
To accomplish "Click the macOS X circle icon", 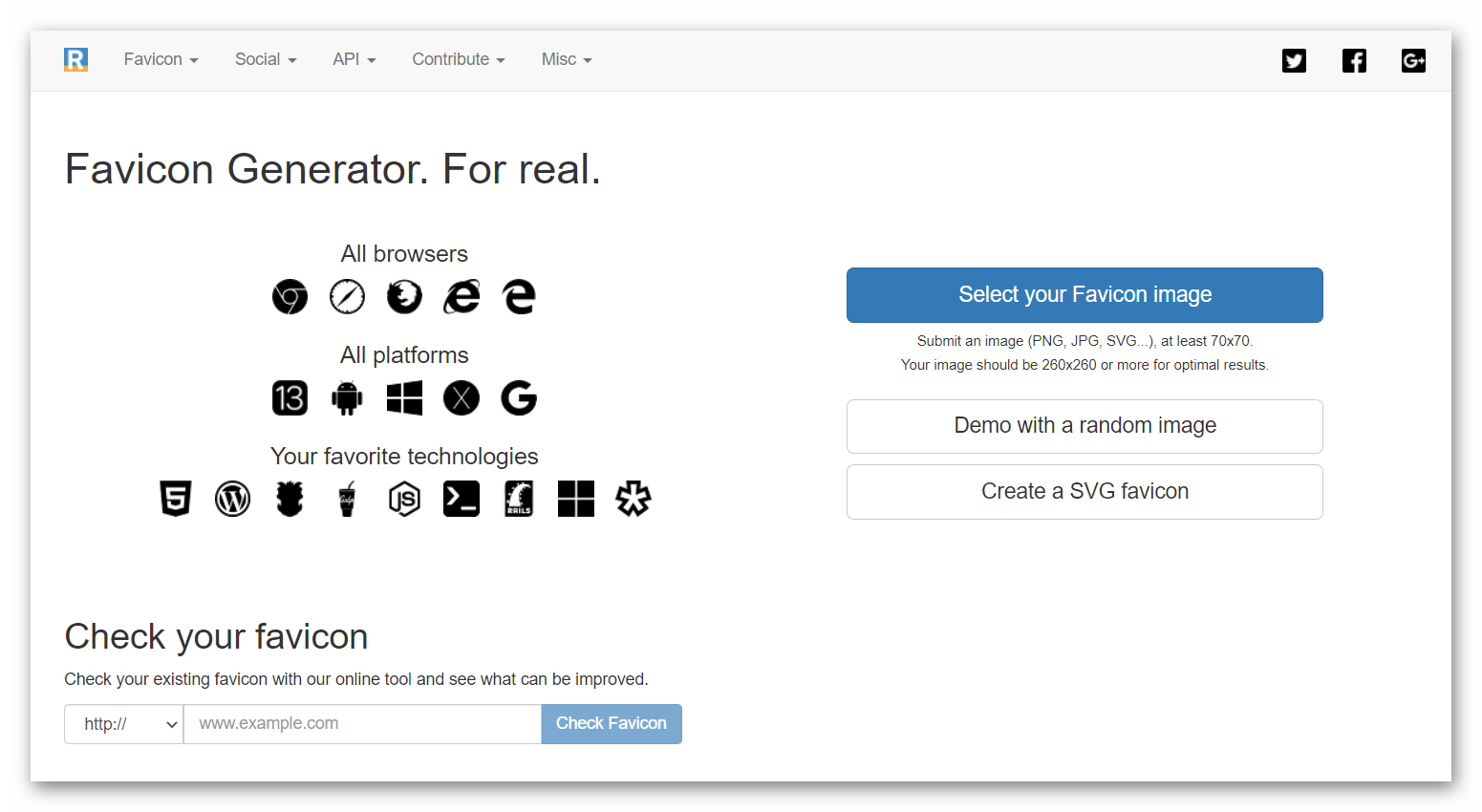I will (x=462, y=397).
